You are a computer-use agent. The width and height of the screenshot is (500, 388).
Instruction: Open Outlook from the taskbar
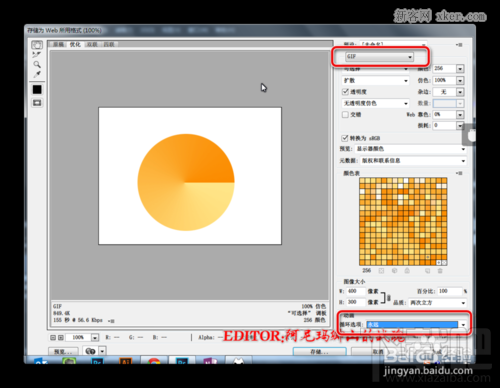pyautogui.click(x=40, y=361)
